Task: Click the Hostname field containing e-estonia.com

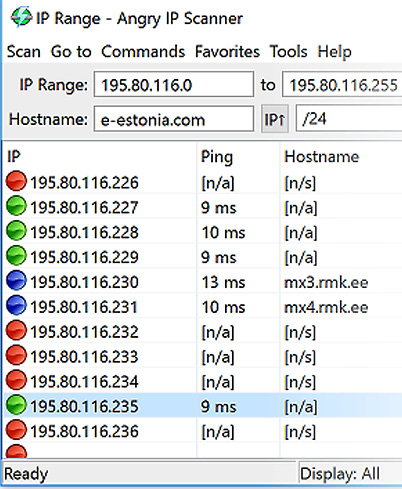Action: pyautogui.click(x=174, y=119)
